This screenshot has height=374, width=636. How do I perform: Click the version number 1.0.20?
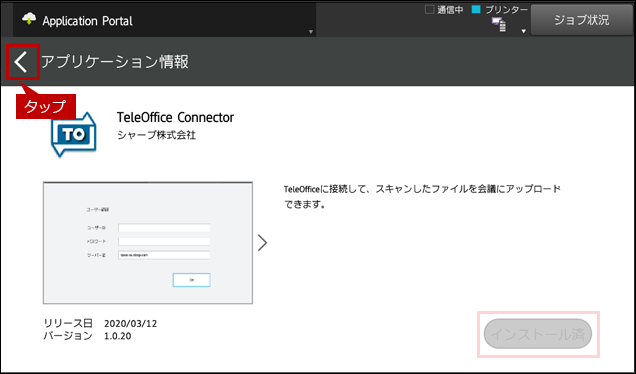pos(118,336)
